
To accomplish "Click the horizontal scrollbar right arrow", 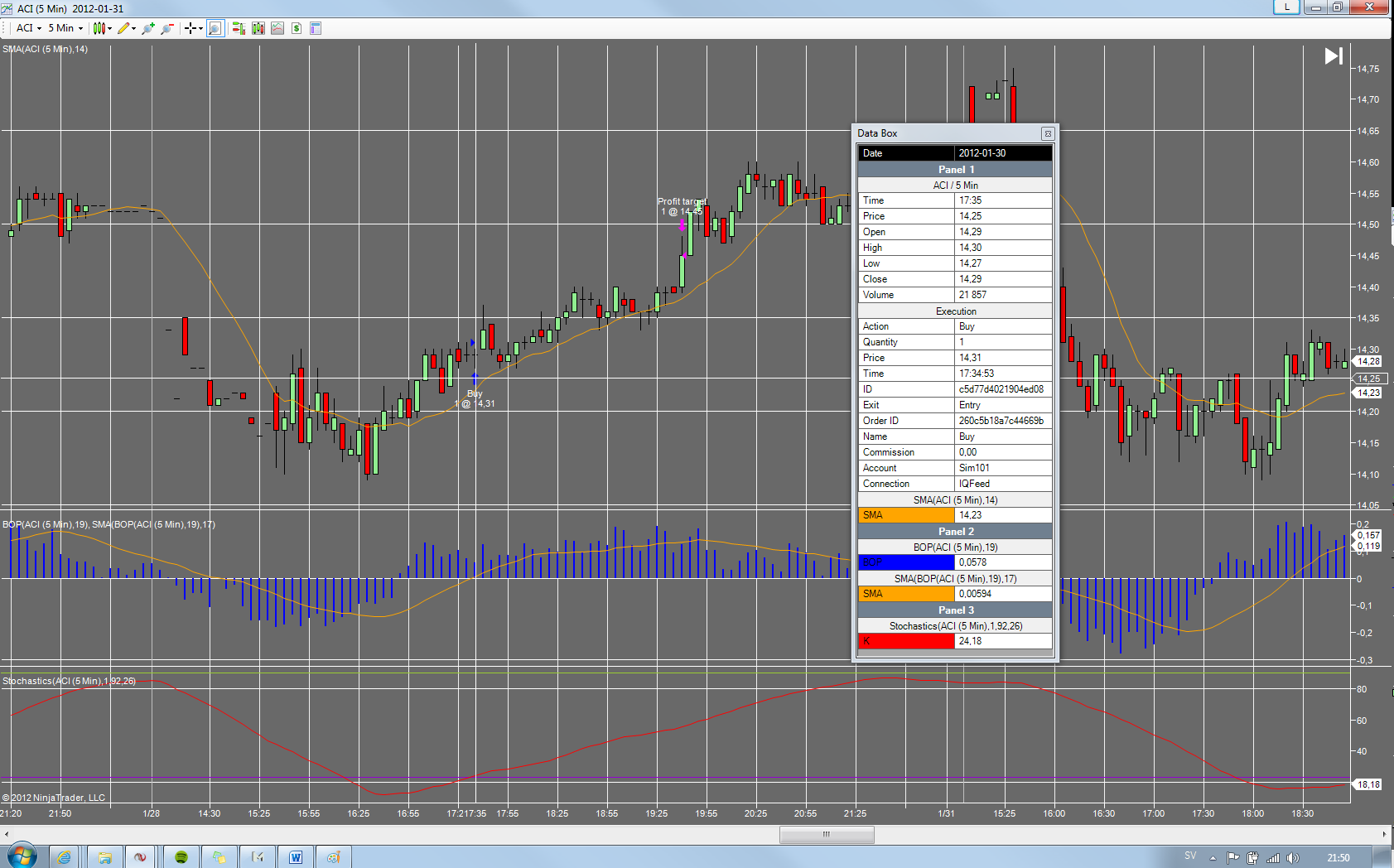I will pos(1384,834).
